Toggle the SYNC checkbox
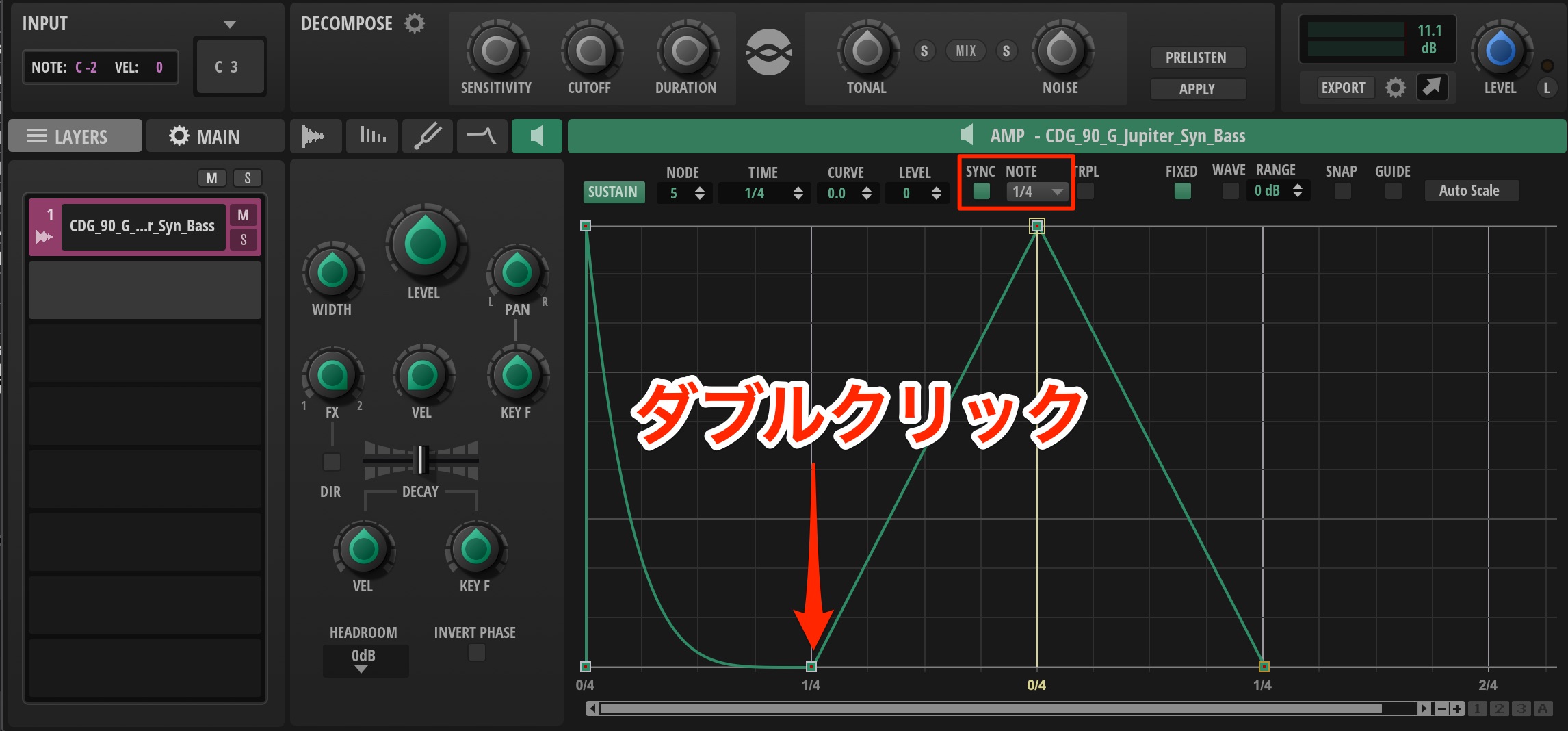This screenshot has height=731, width=1568. click(982, 191)
